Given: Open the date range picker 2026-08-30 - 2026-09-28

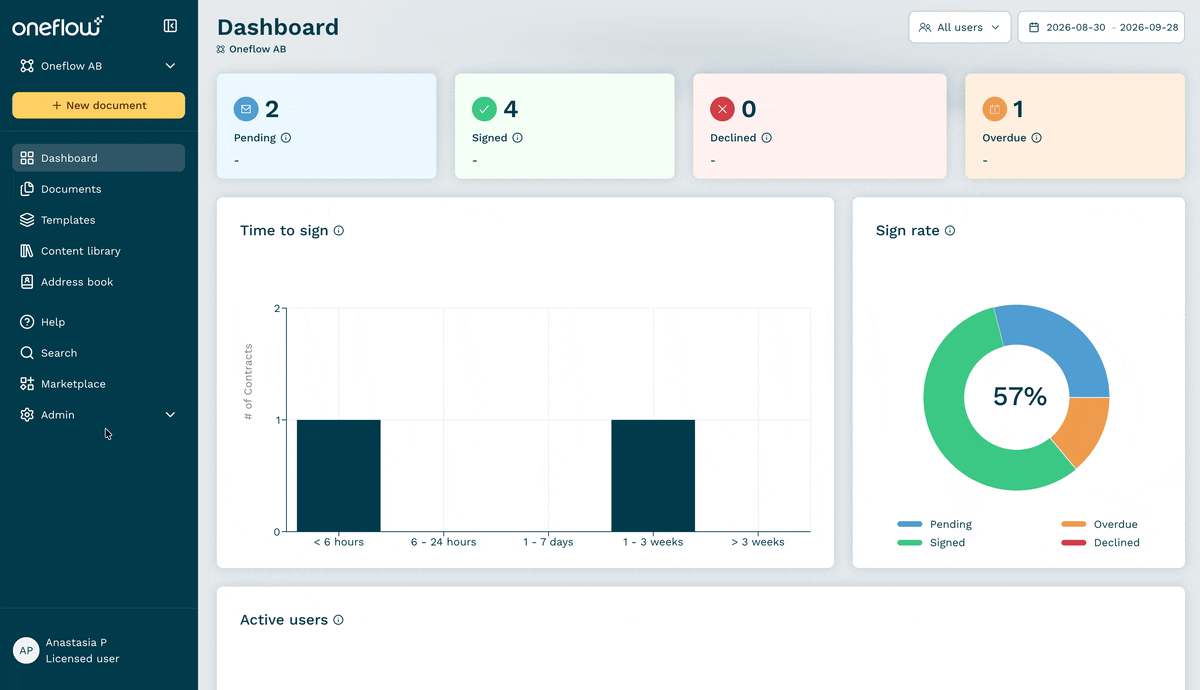Looking at the screenshot, I should [x=1101, y=27].
